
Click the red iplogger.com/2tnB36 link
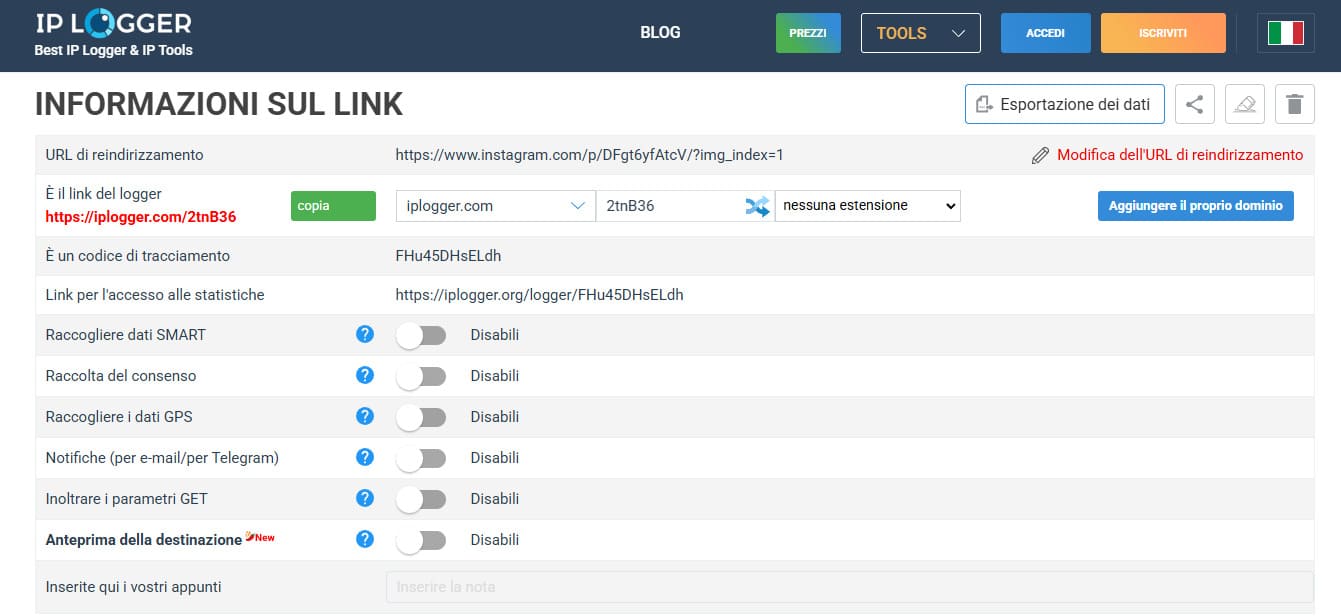(x=141, y=216)
